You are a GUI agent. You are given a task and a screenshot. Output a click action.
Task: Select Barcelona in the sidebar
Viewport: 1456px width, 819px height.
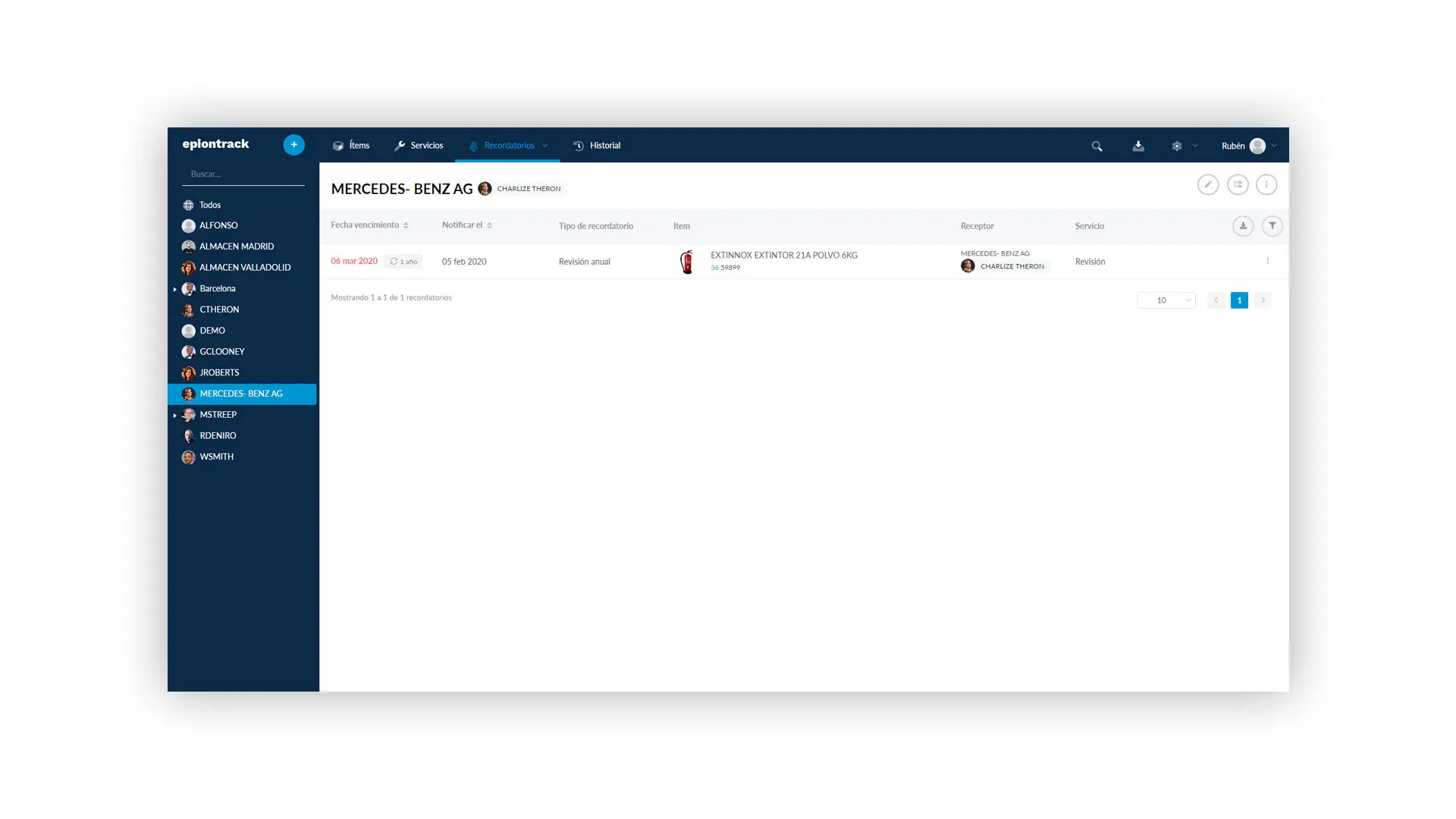[x=218, y=288]
